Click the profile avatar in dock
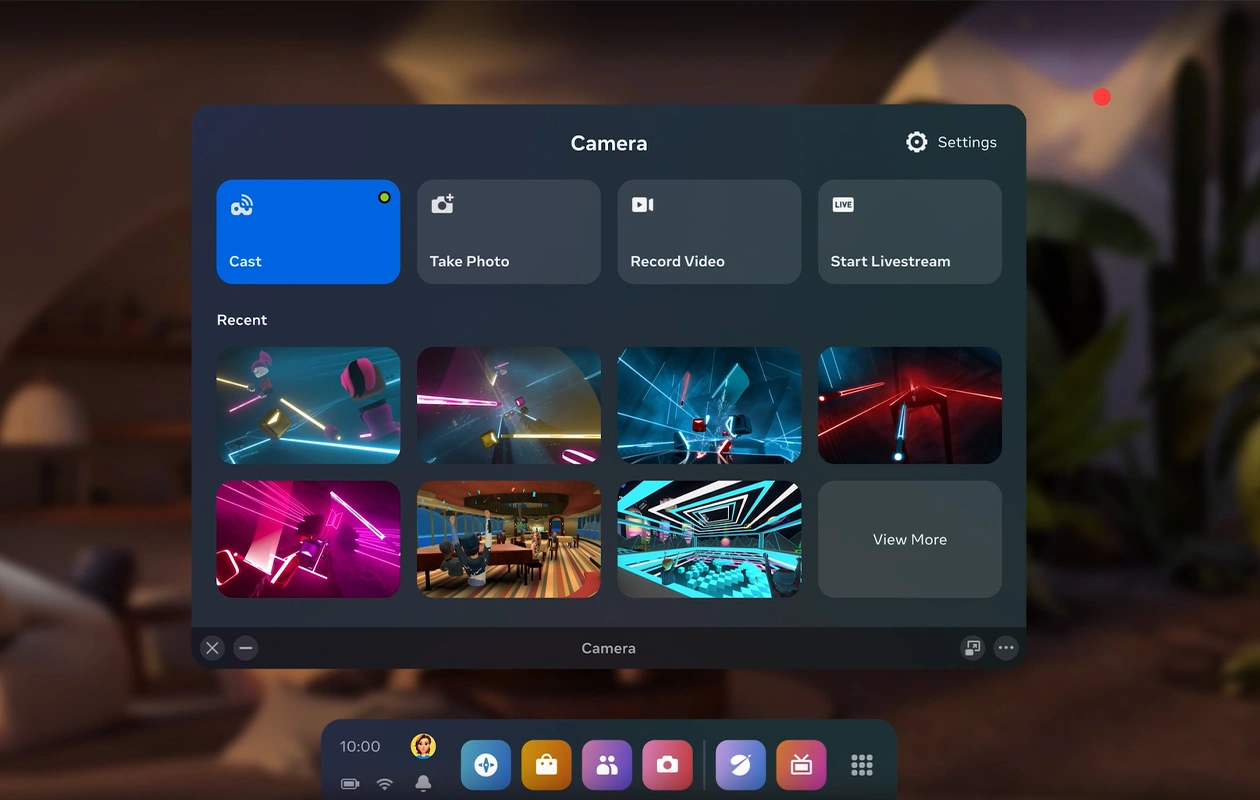 [423, 746]
